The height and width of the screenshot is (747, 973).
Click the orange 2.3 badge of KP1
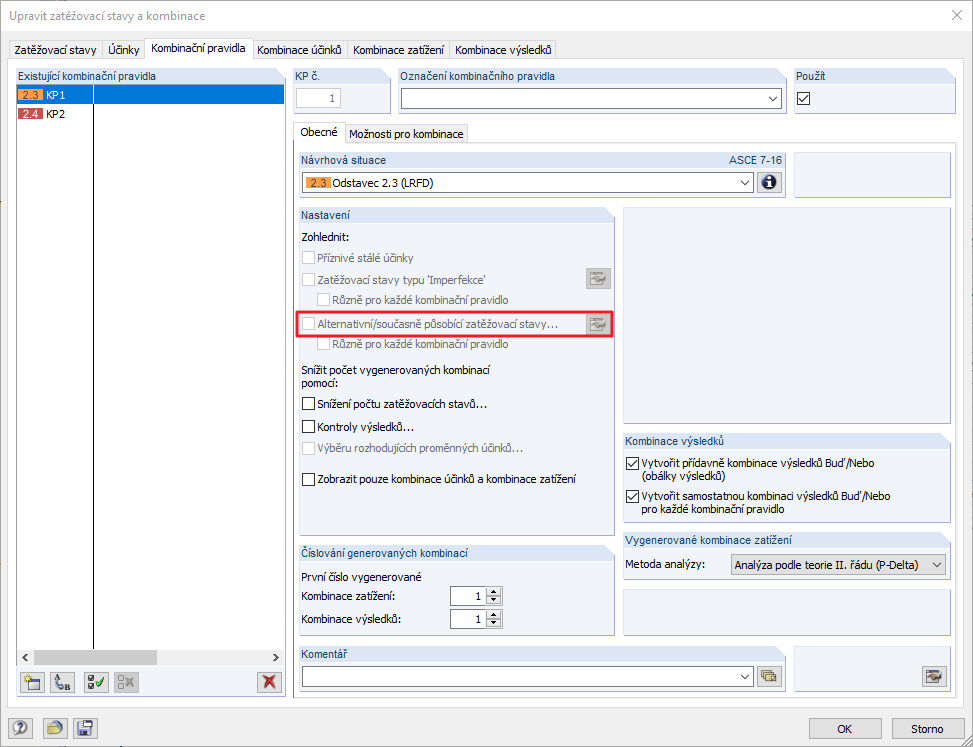click(30, 95)
